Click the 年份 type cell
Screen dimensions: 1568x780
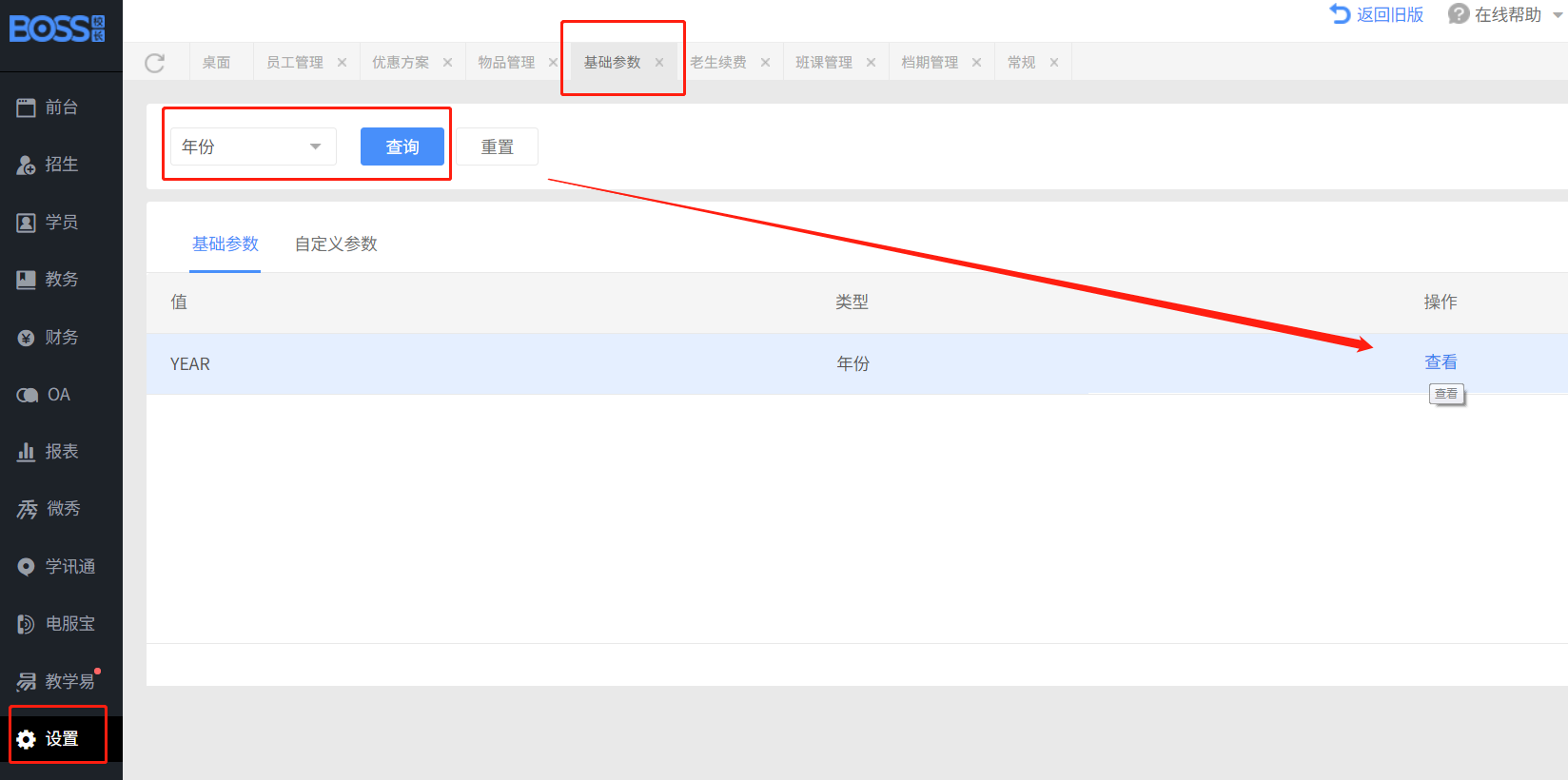[x=853, y=364]
